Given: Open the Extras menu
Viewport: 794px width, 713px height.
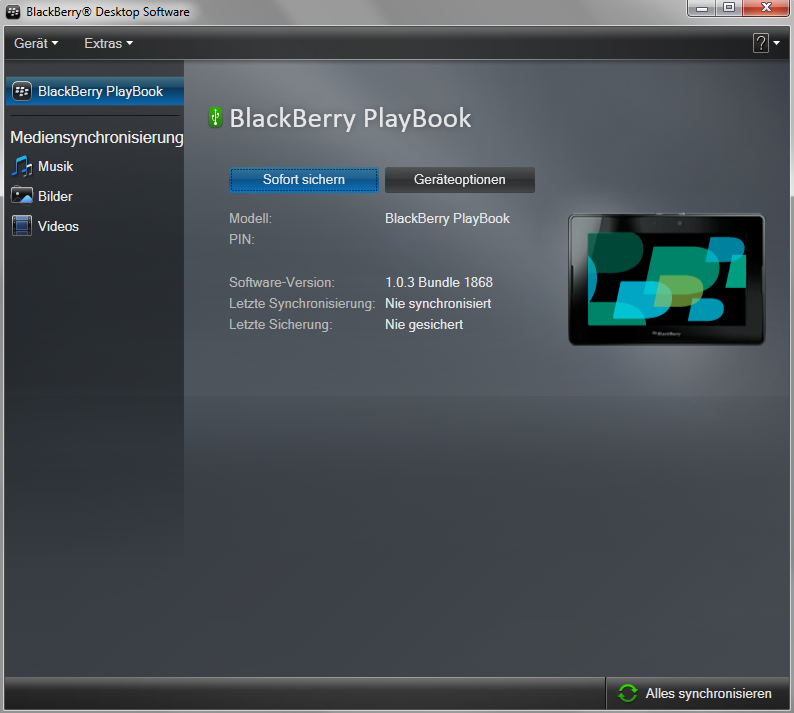Looking at the screenshot, I should coord(108,44).
